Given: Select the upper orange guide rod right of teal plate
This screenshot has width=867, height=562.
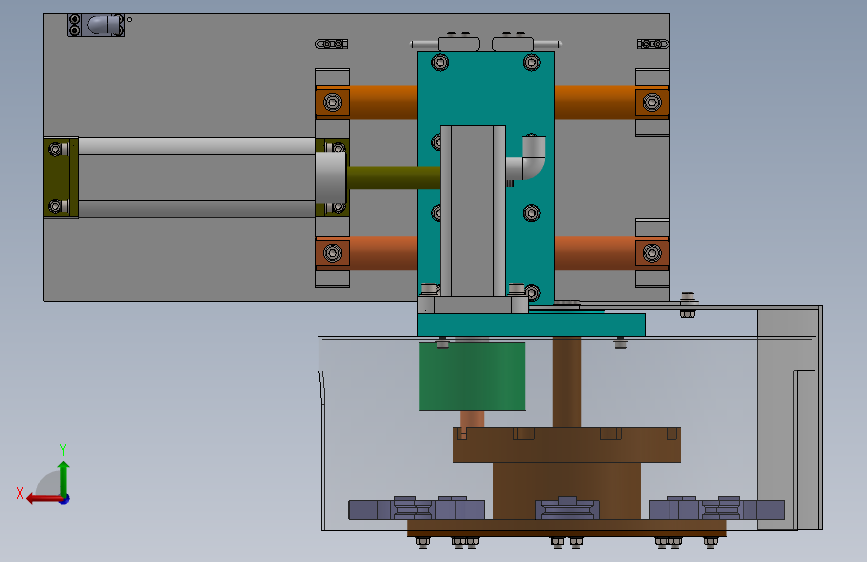Looking at the screenshot, I should [x=595, y=102].
